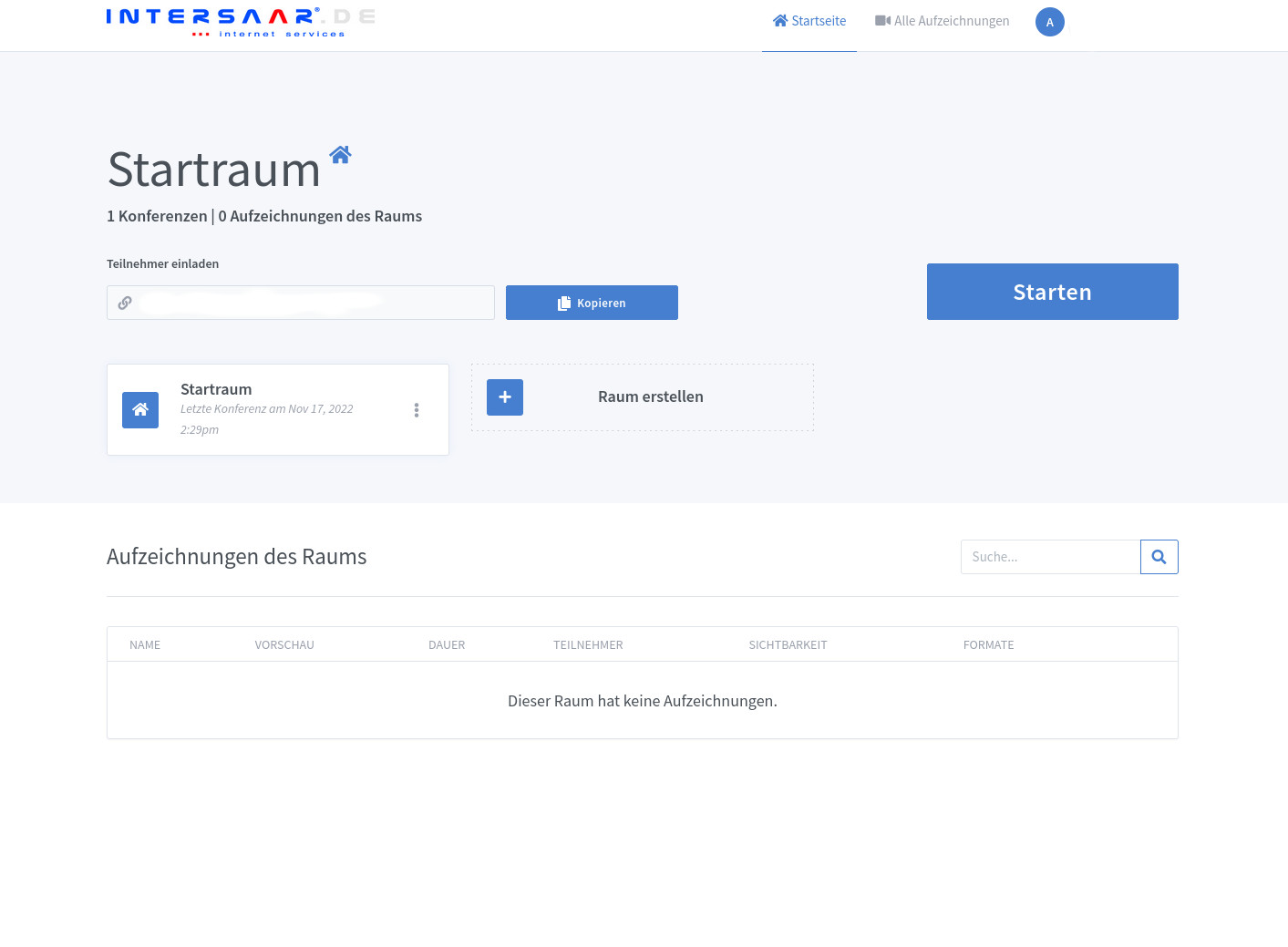The width and height of the screenshot is (1288, 947).
Task: Select the invite link text field
Action: pos(310,303)
